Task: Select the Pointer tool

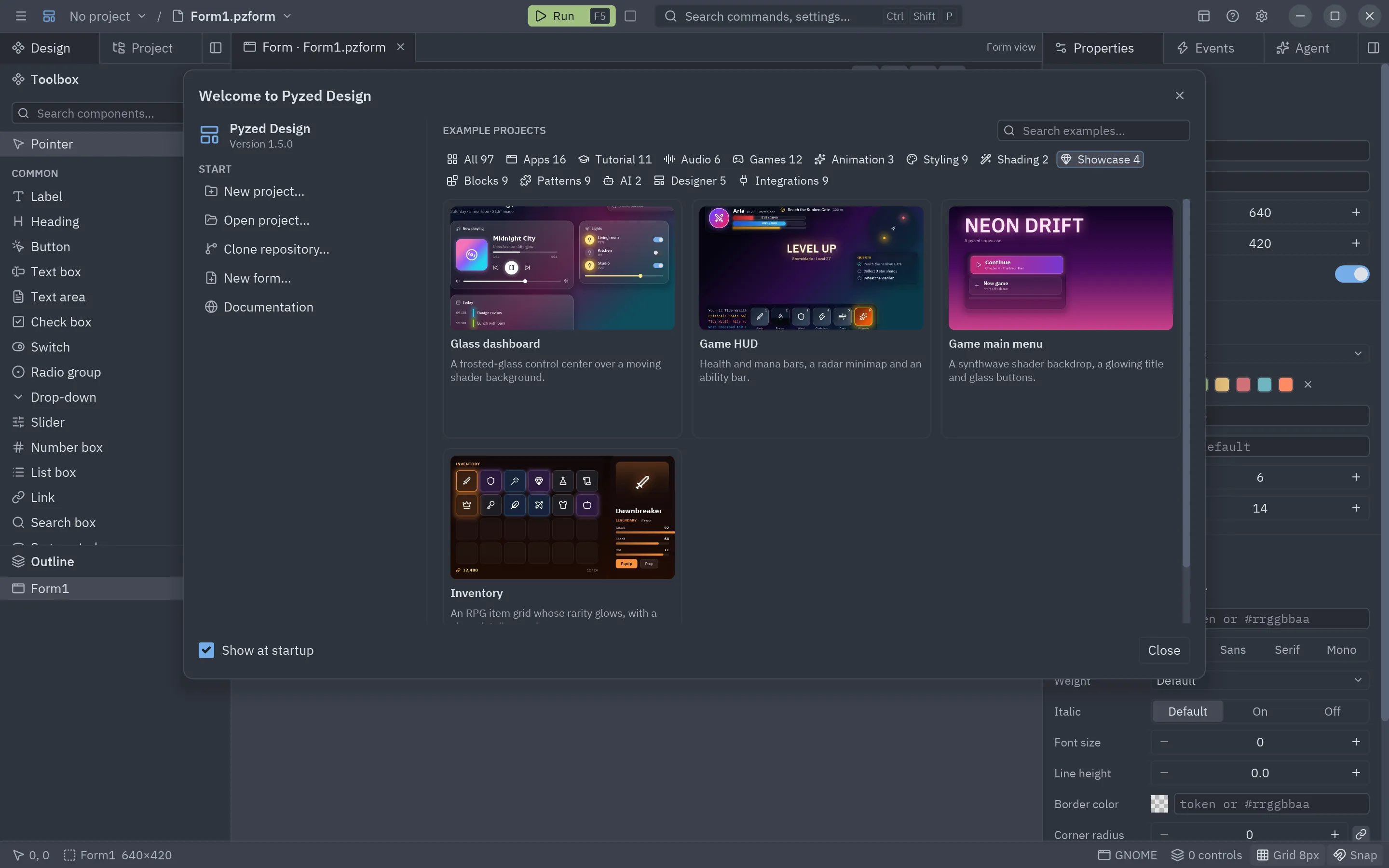Action: (x=92, y=144)
